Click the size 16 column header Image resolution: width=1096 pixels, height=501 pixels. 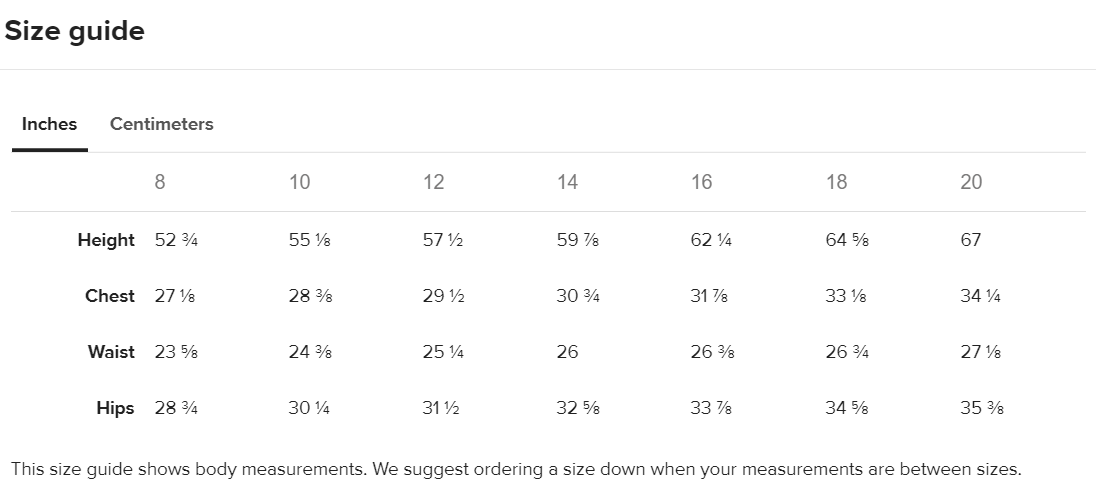[x=701, y=182]
